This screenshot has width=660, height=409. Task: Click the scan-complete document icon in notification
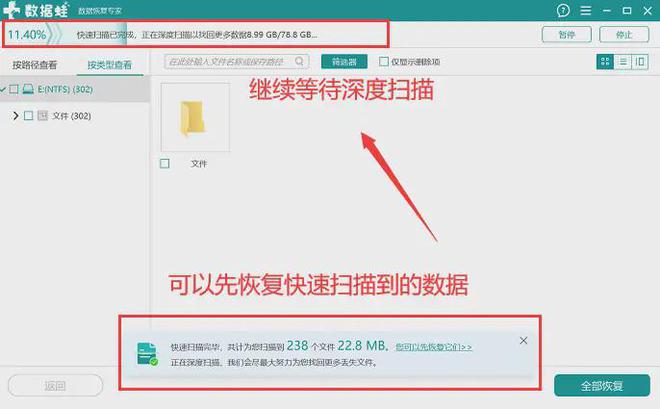click(x=147, y=353)
